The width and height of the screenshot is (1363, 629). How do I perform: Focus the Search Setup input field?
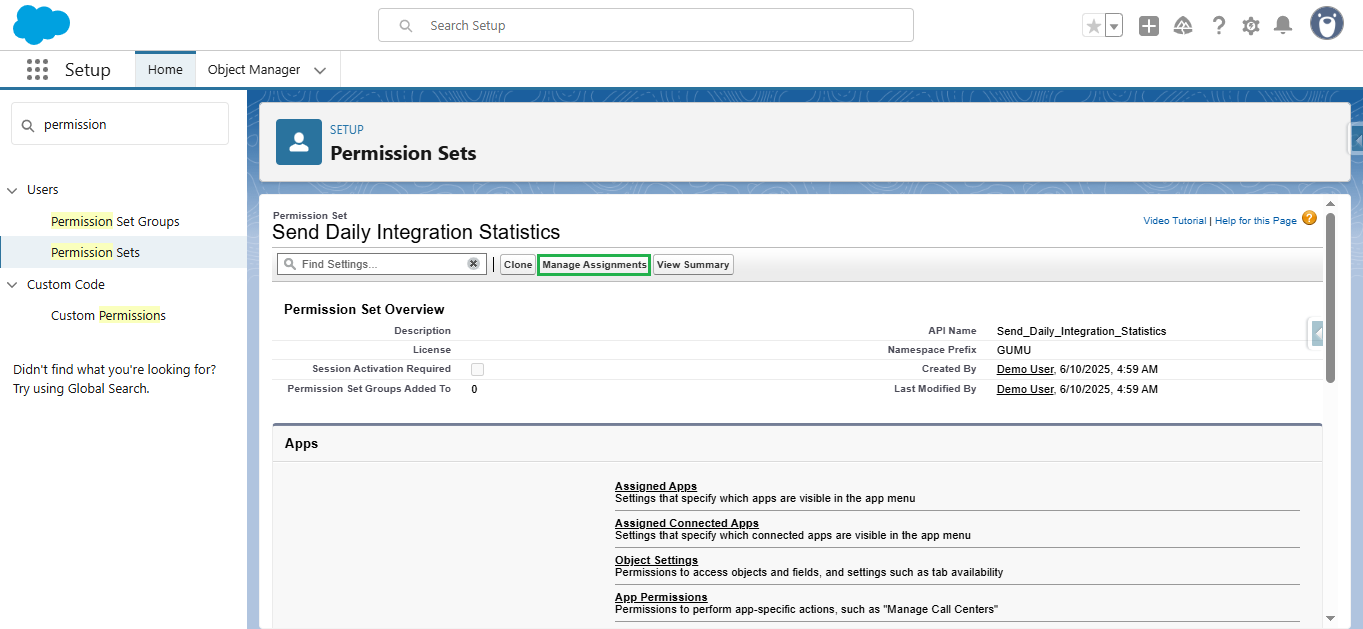(646, 26)
